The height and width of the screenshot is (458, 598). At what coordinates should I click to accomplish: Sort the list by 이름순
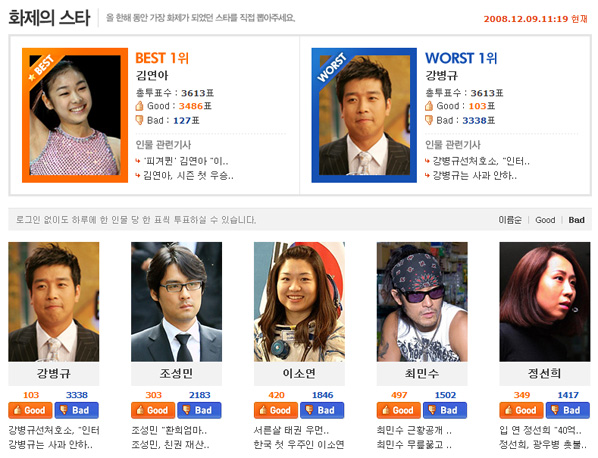[x=510, y=220]
